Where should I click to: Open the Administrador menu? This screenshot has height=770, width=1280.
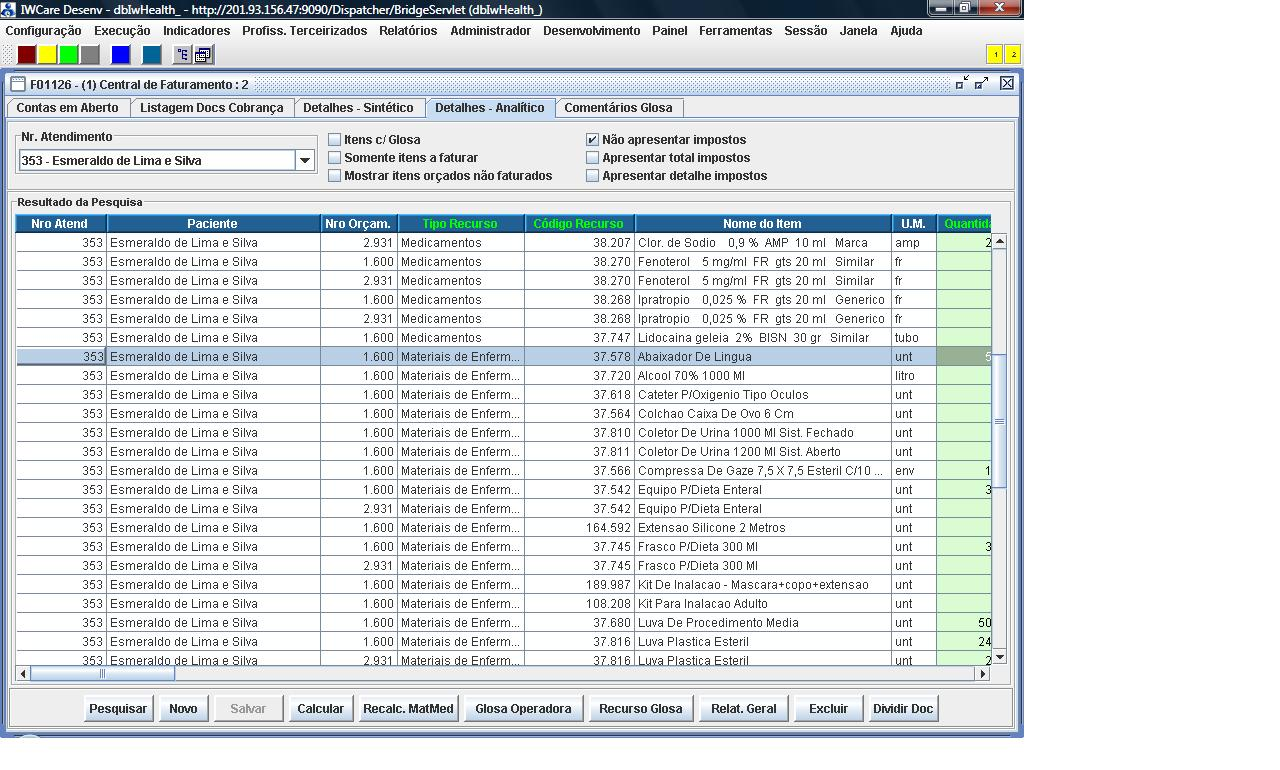point(491,31)
